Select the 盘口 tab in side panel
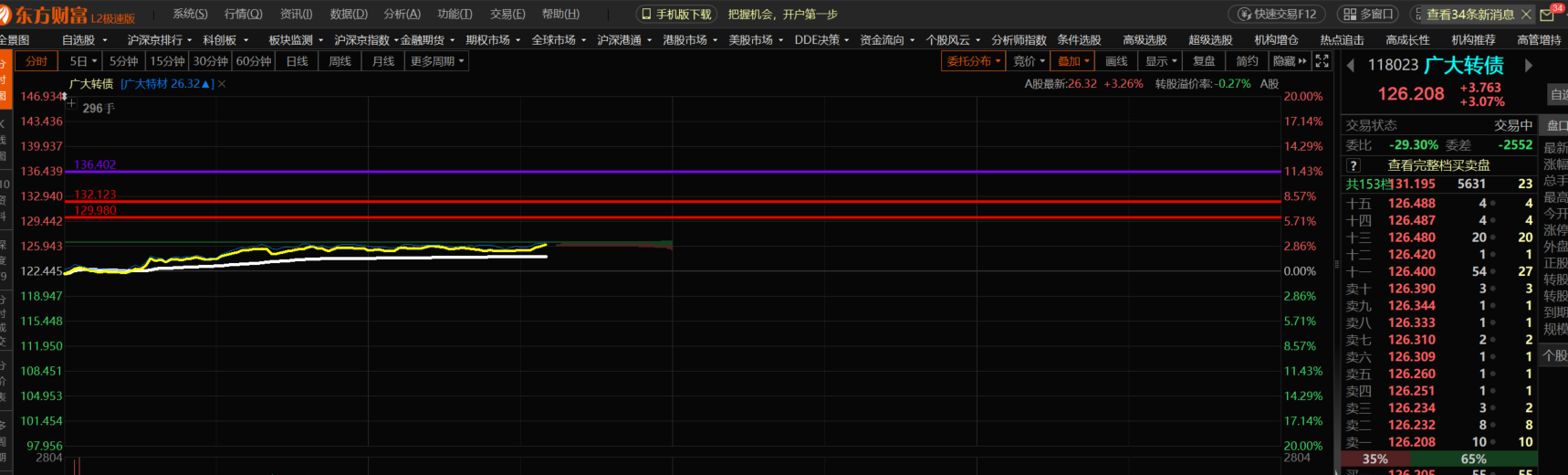The width and height of the screenshot is (1568, 475). [x=1555, y=125]
